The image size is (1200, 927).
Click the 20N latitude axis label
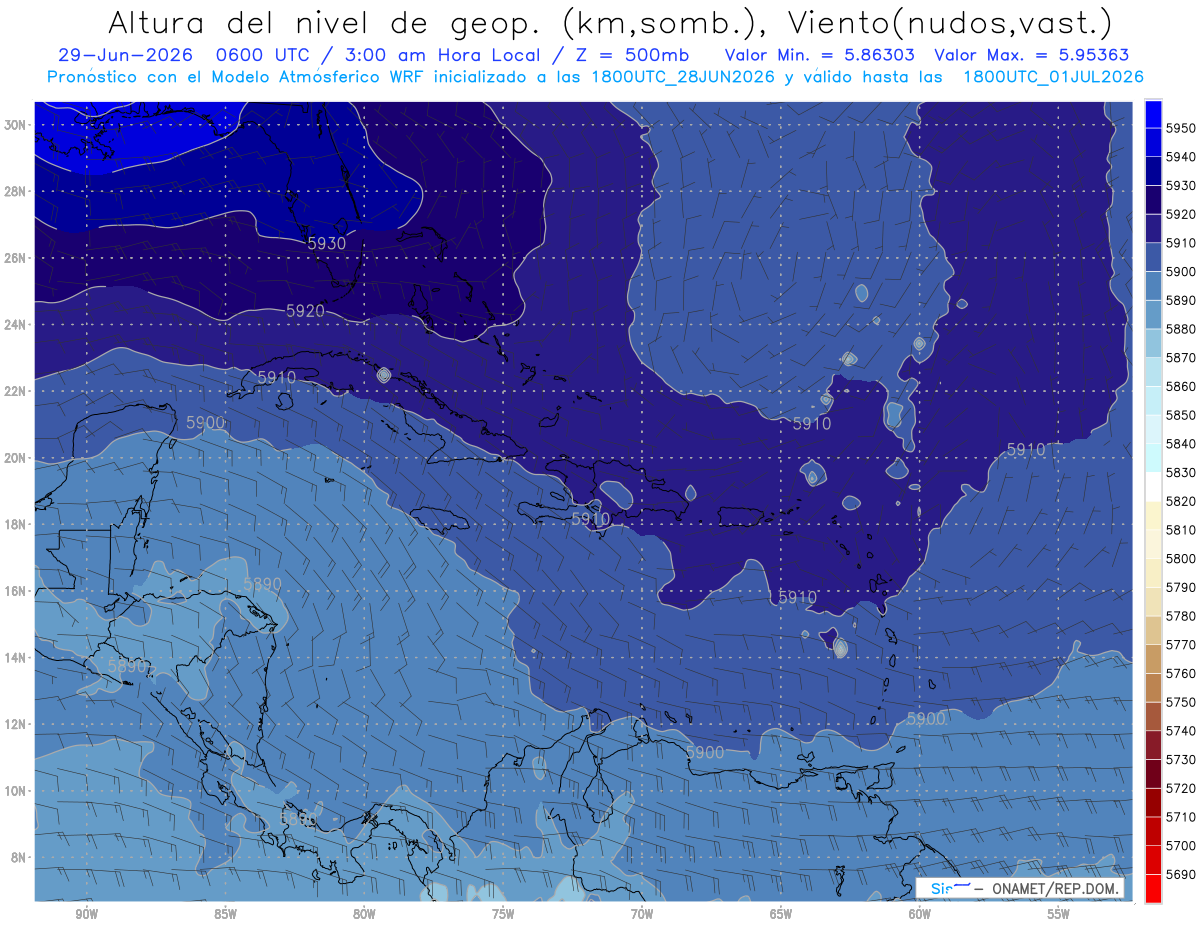click(x=15, y=458)
